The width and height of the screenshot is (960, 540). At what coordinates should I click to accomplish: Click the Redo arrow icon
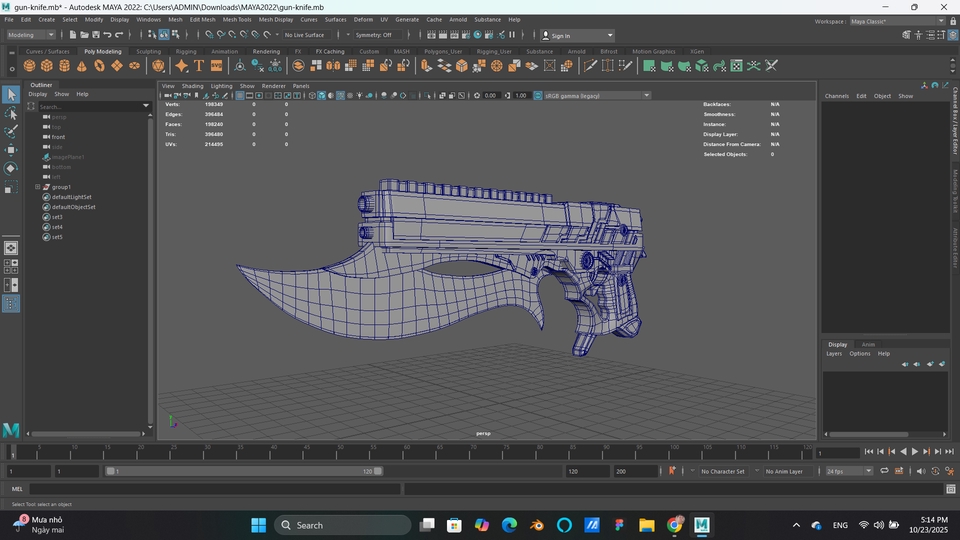click(119, 35)
